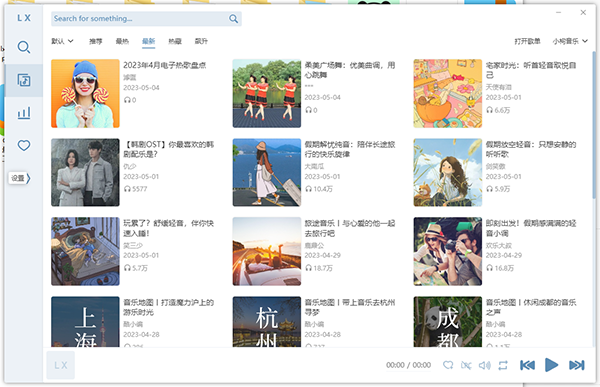This screenshot has height=387, width=600.
Task: Start playback with the play button
Action: [551, 365]
